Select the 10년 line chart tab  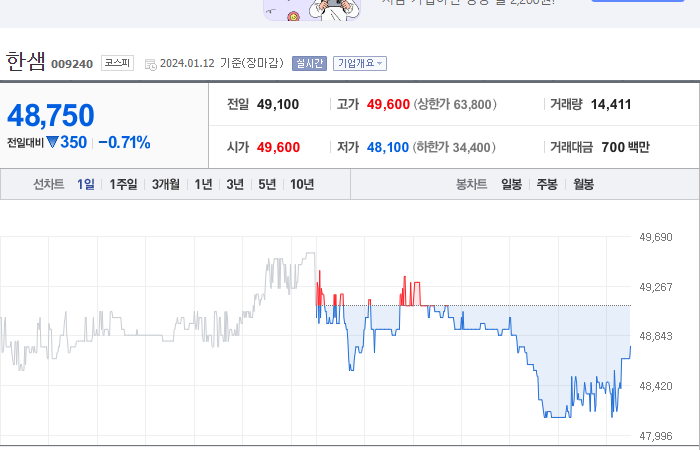(x=302, y=184)
